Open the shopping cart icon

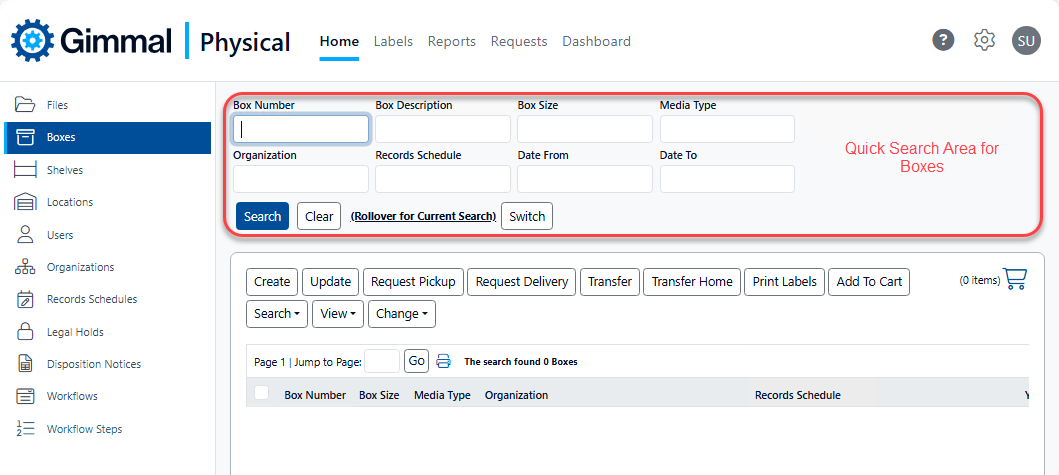click(1015, 279)
